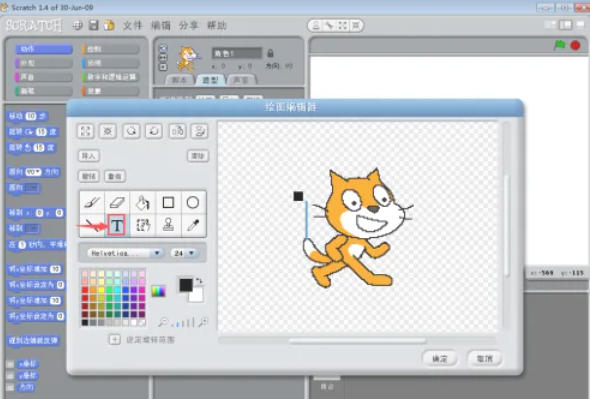
Task: Open the rainbow gradient color picker
Action: coord(158,291)
